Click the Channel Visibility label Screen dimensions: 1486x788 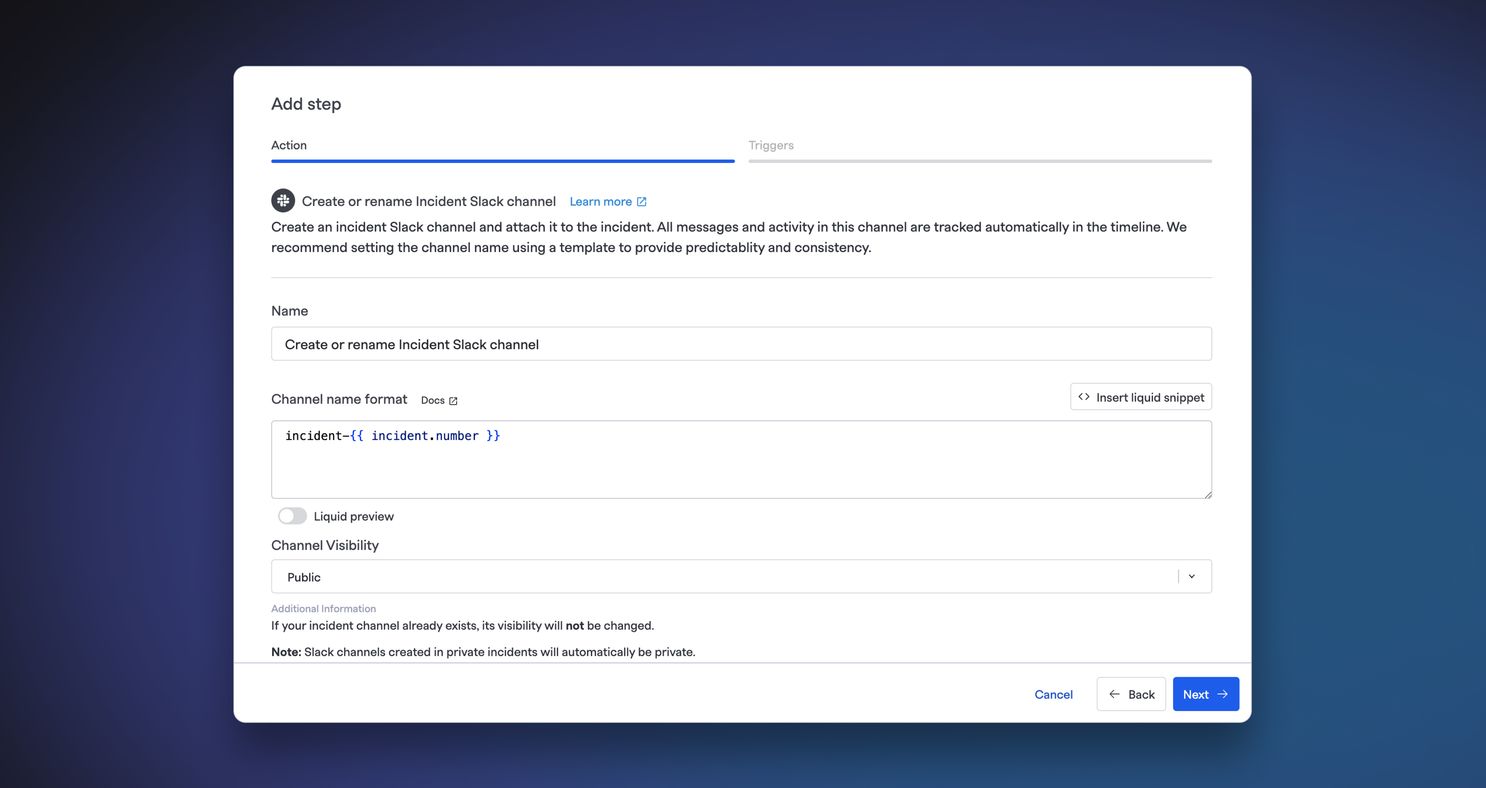[x=325, y=546]
